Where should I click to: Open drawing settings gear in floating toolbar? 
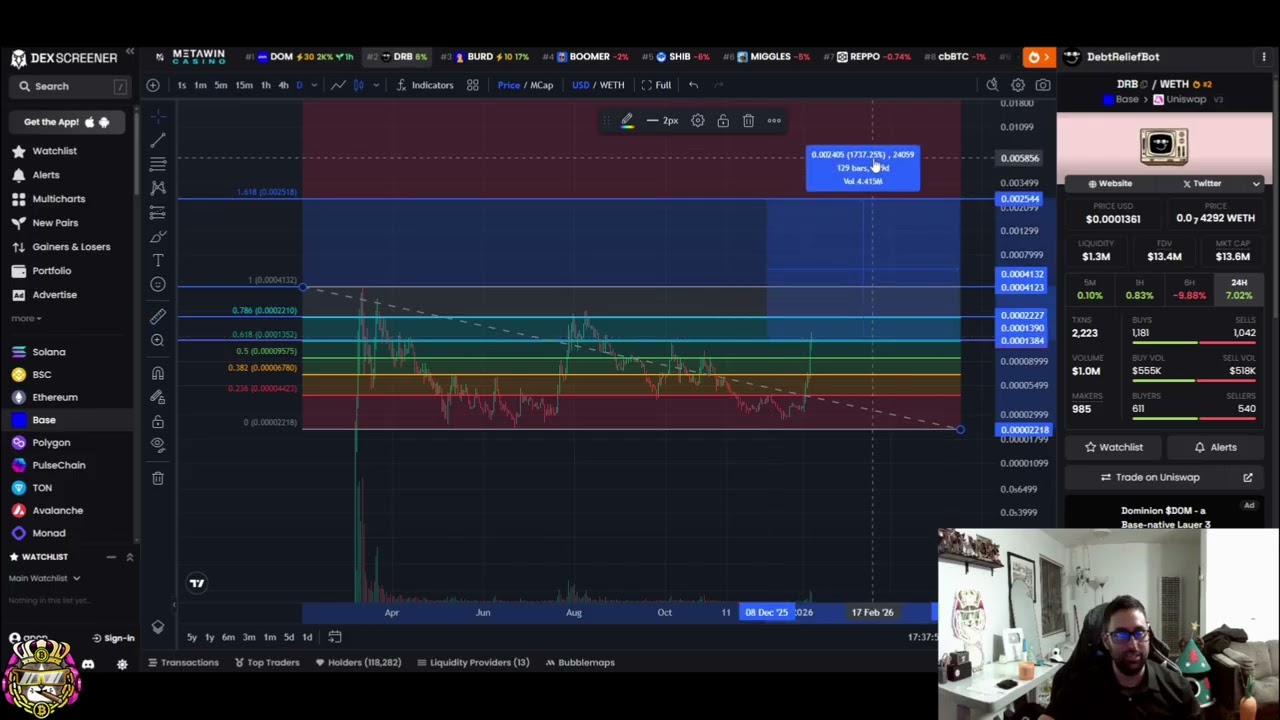(x=697, y=121)
